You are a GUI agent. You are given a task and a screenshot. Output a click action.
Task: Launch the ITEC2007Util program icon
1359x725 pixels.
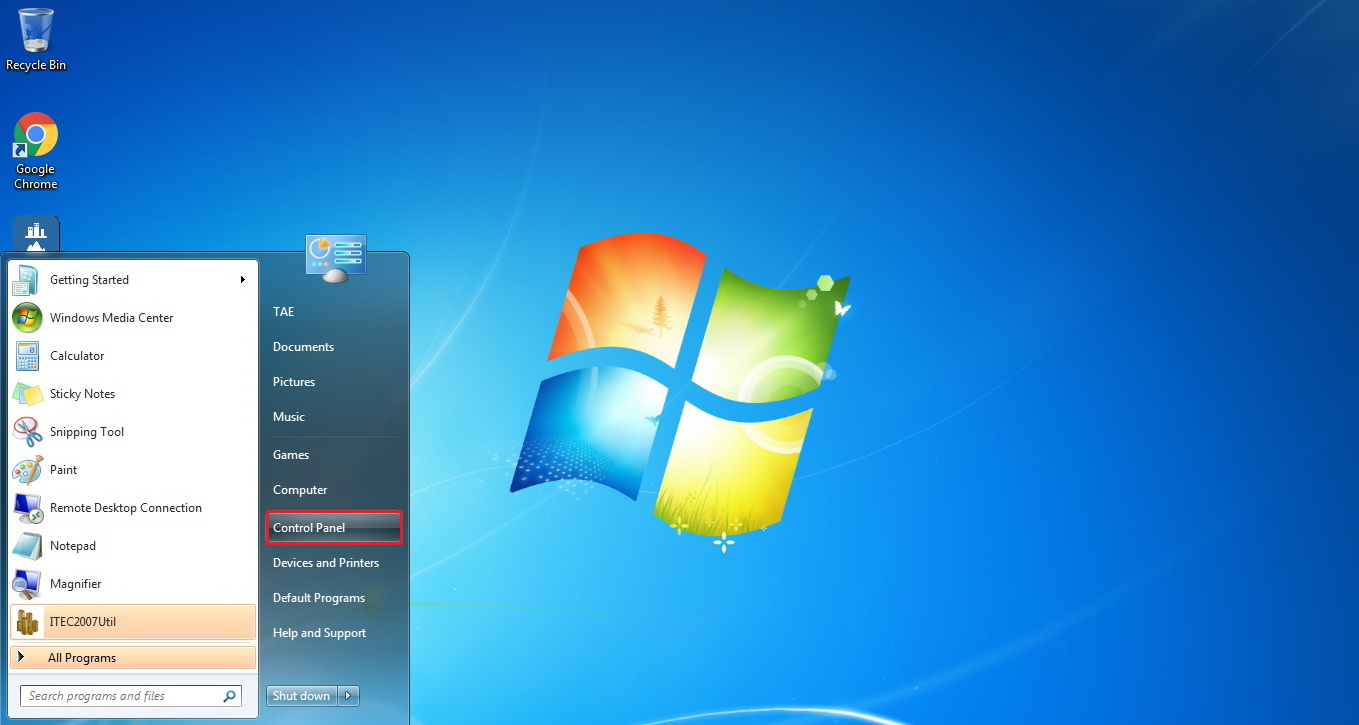click(27, 622)
